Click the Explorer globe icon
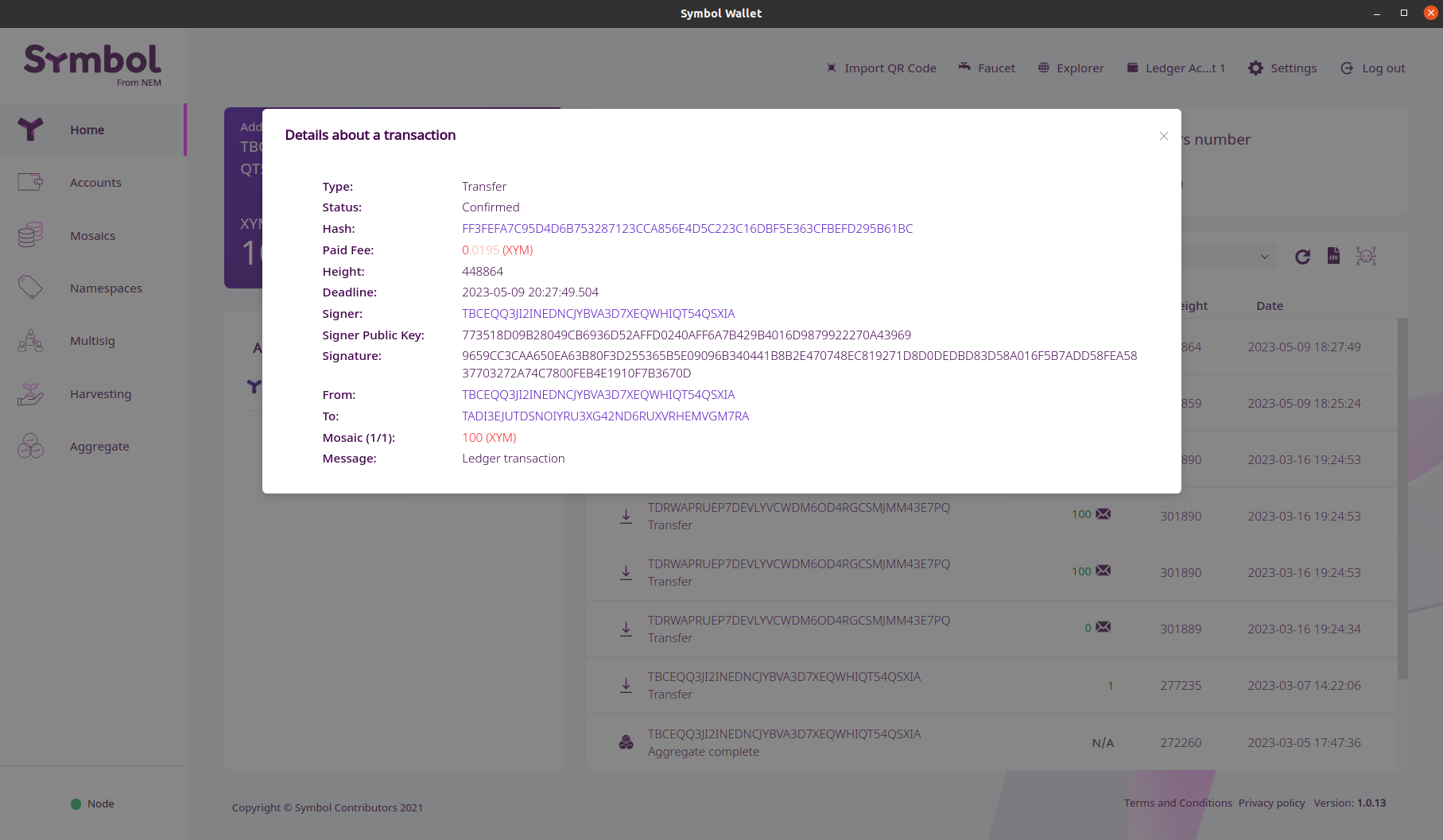Screen dimensions: 1443x840 (1044, 68)
